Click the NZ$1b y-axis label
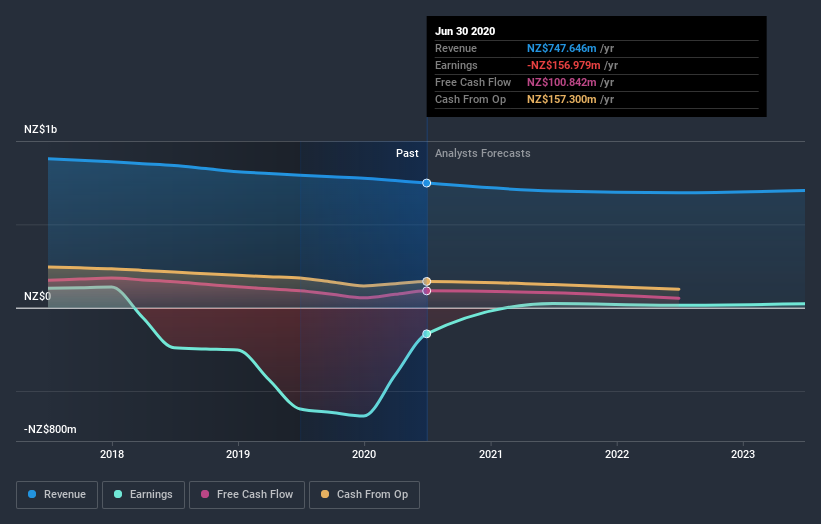This screenshot has width=821, height=524. point(40,129)
